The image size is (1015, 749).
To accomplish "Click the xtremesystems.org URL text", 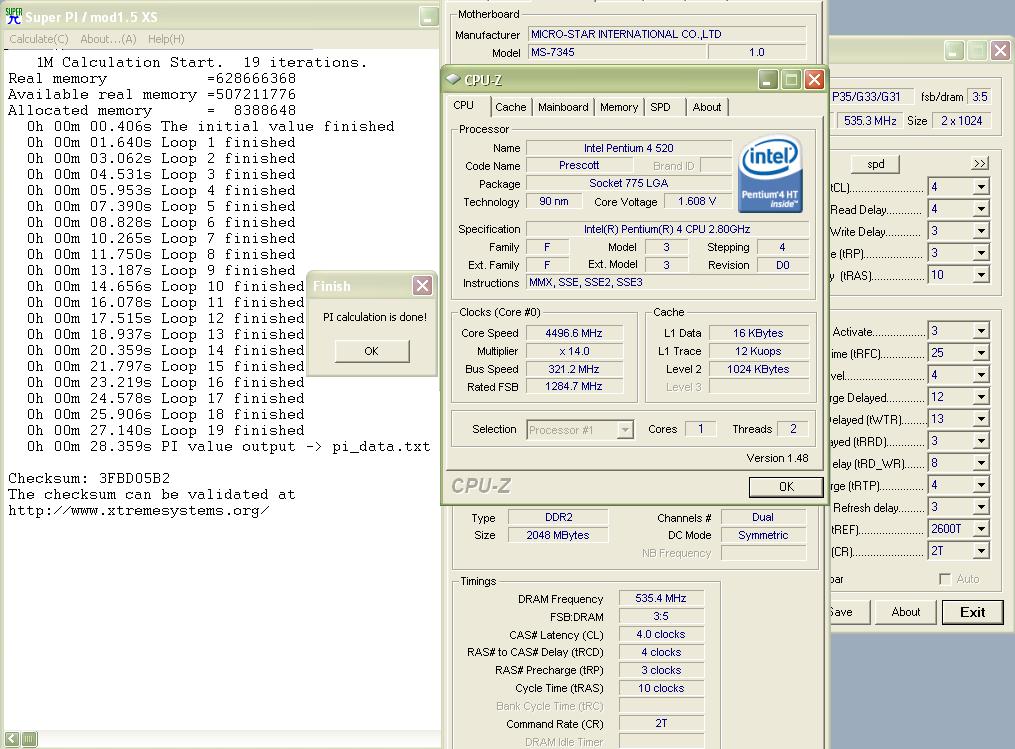I will click(x=139, y=511).
